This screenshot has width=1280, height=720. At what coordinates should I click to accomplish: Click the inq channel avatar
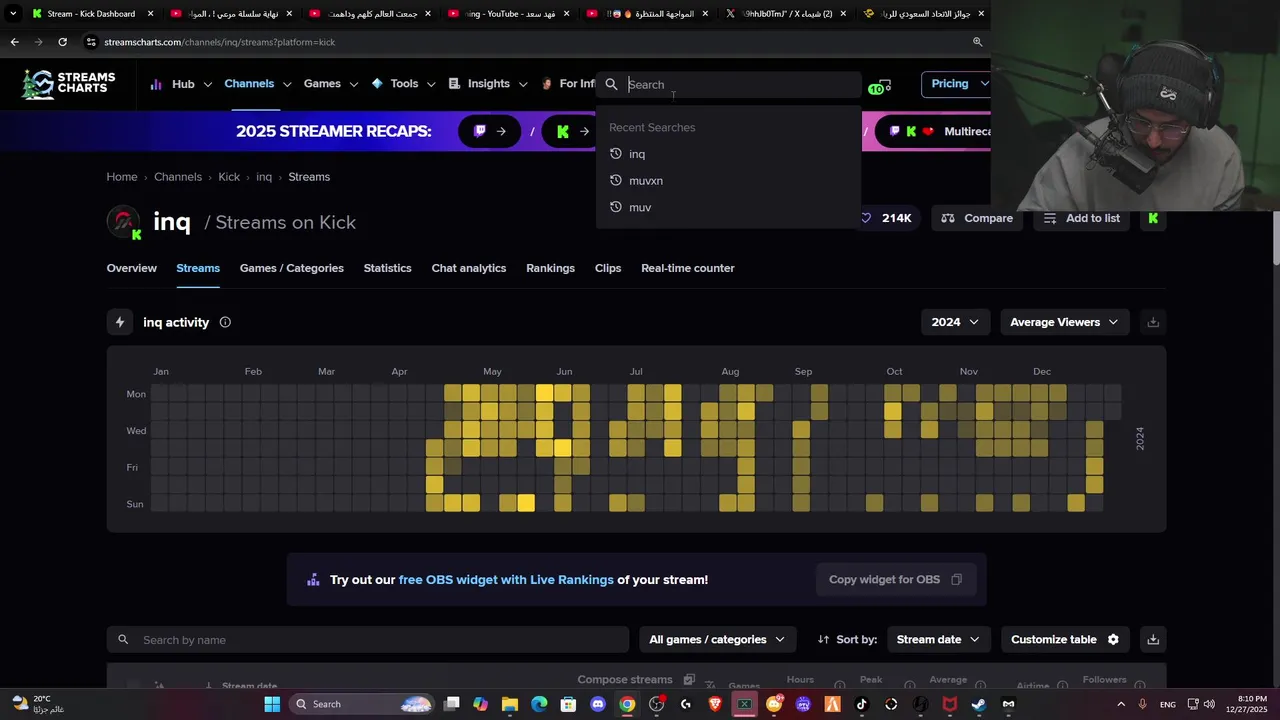click(124, 222)
